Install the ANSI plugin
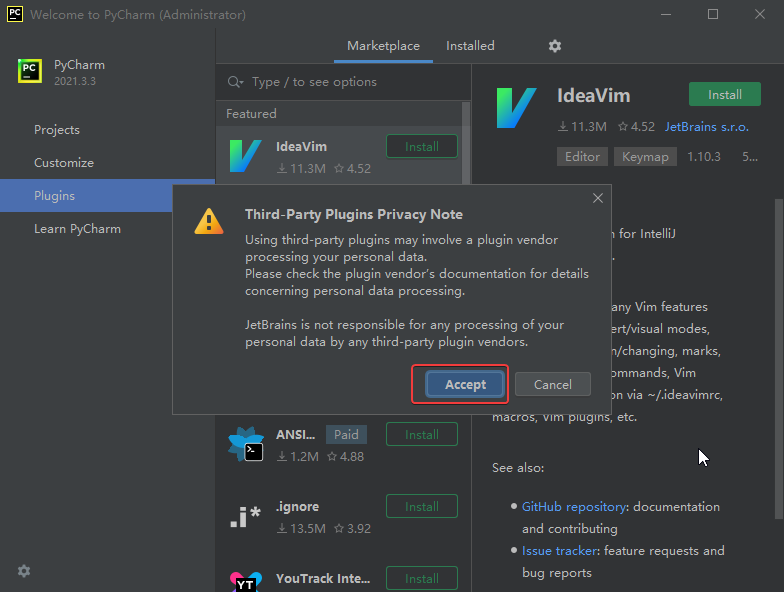 click(x=422, y=434)
